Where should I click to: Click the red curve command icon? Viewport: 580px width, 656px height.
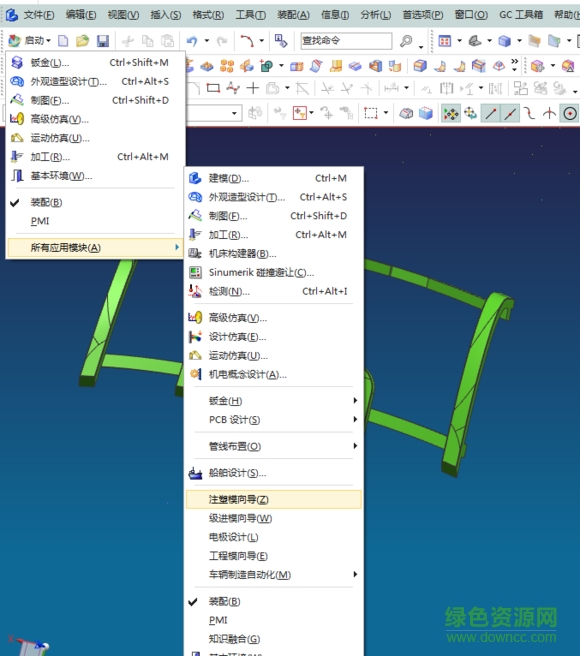click(x=247, y=41)
